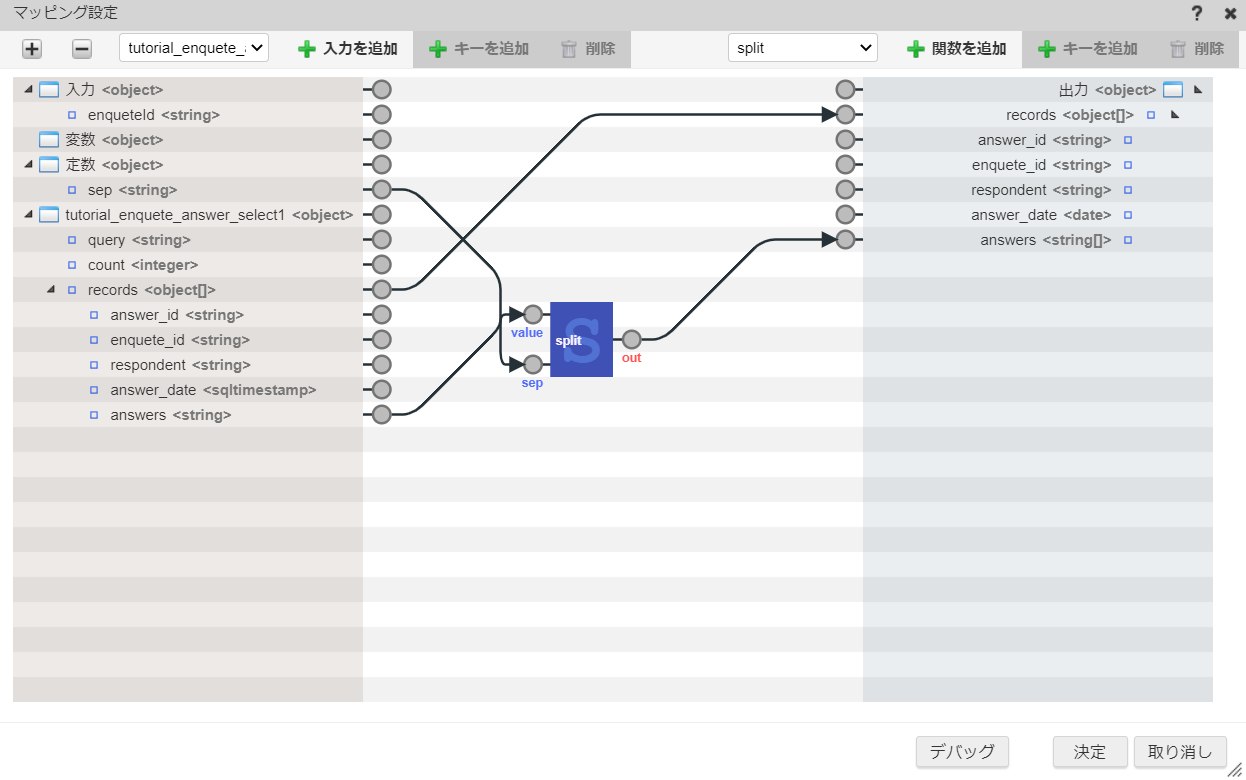Collapse the 入力 object tree node
Image resolution: width=1246 pixels, height=780 pixels.
coord(28,90)
